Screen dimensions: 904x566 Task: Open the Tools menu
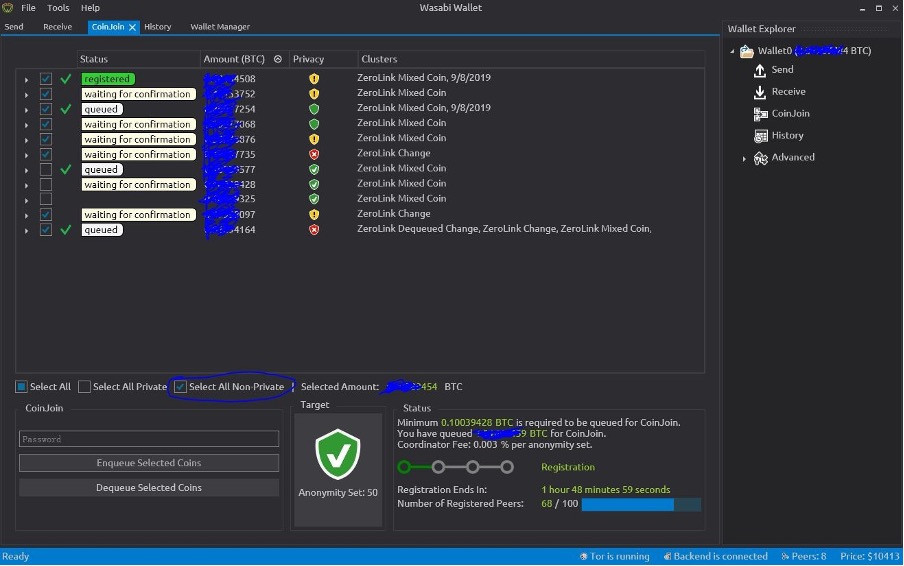coord(58,7)
